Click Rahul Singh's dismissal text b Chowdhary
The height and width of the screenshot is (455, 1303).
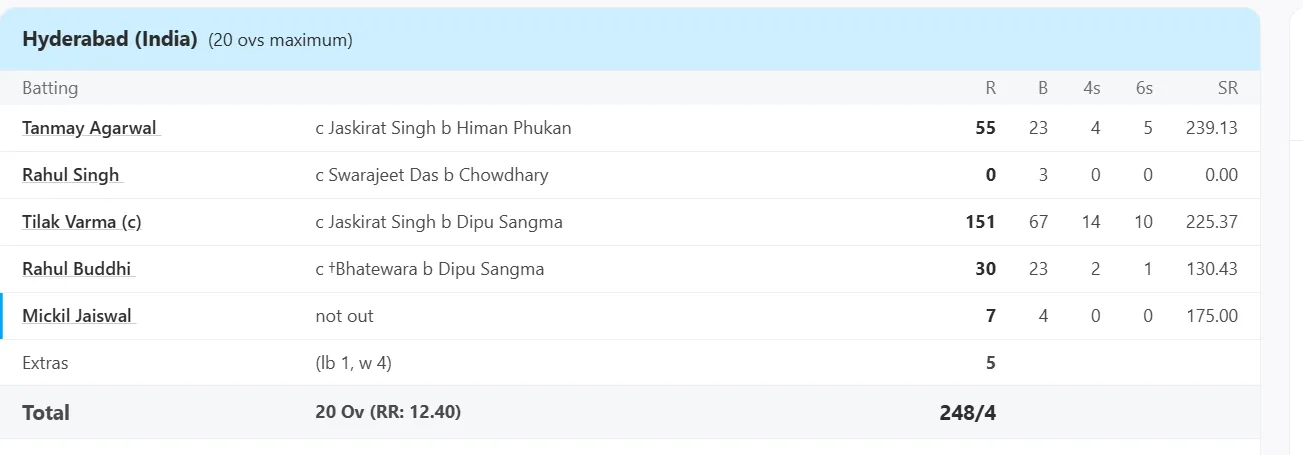tap(496, 175)
